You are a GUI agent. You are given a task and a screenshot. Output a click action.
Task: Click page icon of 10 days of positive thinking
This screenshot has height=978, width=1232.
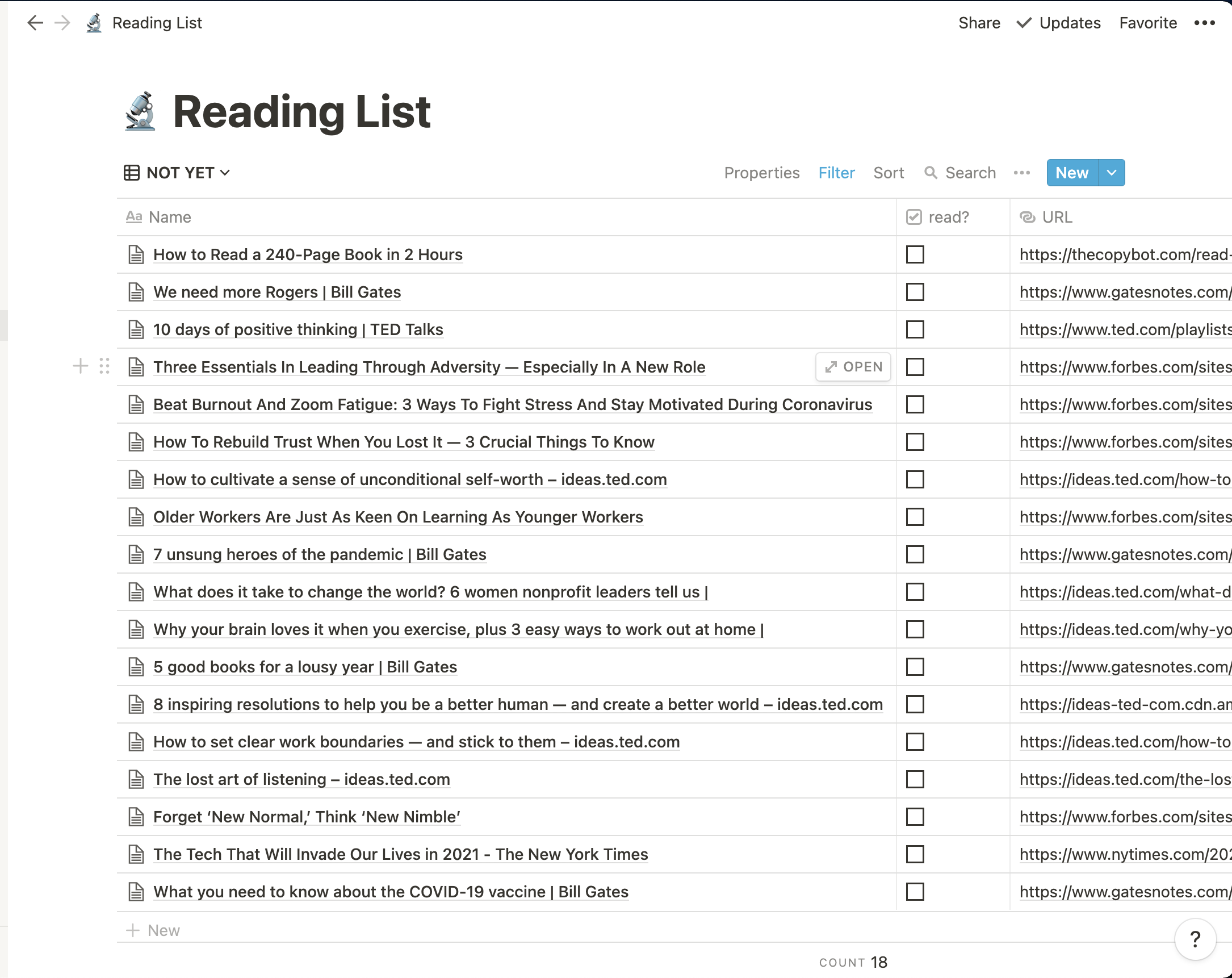click(136, 329)
